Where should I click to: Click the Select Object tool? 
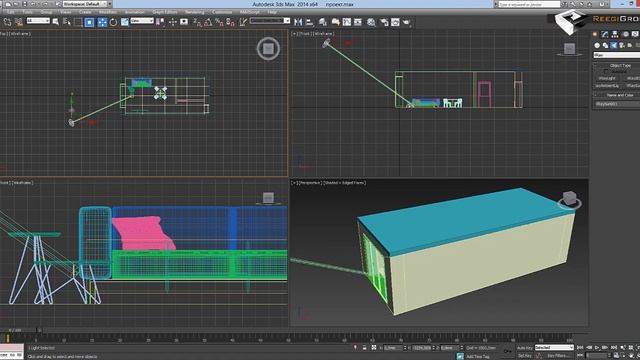tap(56, 22)
